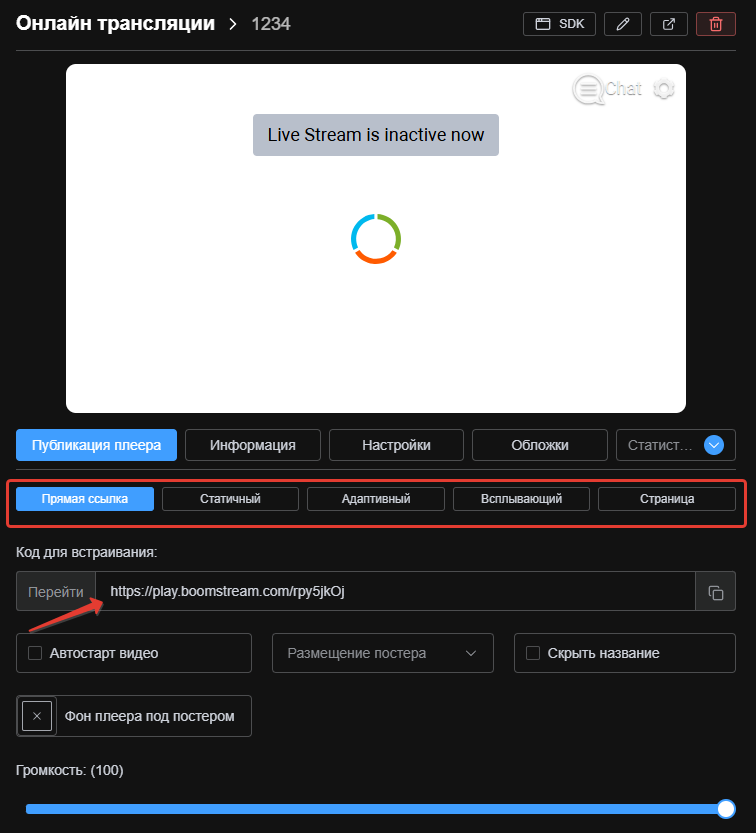Go to Онлайн трансляции breadcrumb
The image size is (756, 833).
[x=115, y=23]
